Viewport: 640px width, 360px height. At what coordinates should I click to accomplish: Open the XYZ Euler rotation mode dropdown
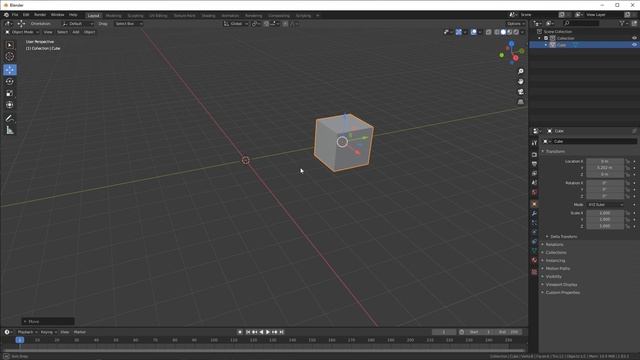(x=605, y=204)
